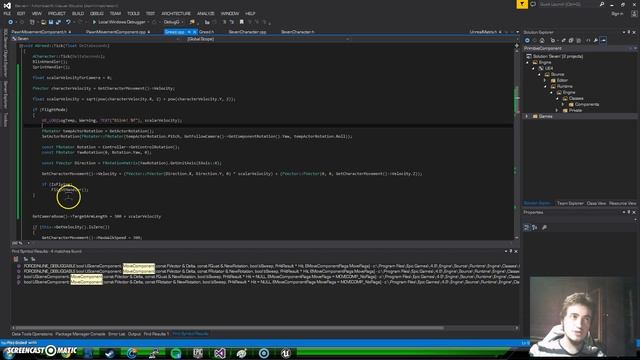Click the Properties Categorized view icon
640x360 pixels.
pos(527,227)
